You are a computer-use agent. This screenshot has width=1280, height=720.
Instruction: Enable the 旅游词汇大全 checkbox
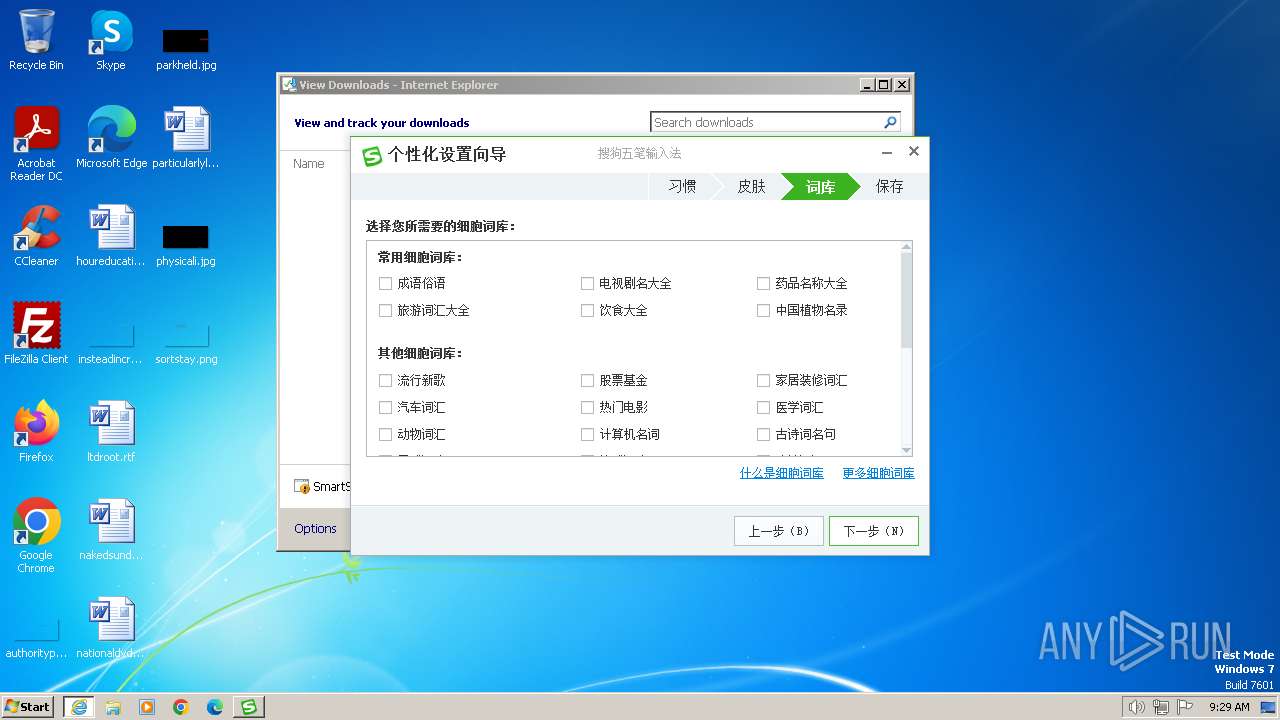385,310
